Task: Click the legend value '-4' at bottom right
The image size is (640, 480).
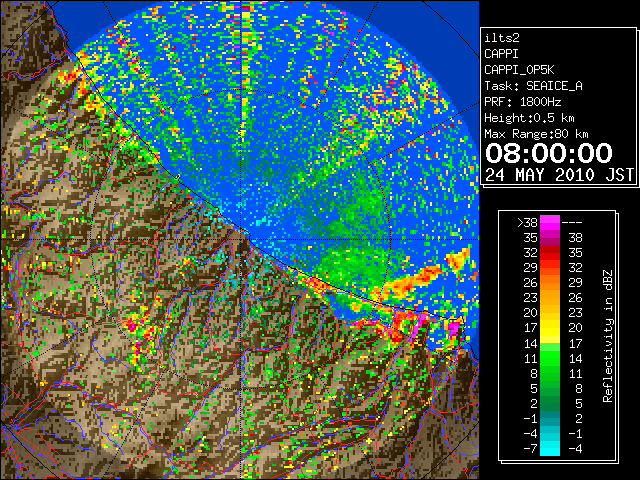Action: coord(575,449)
